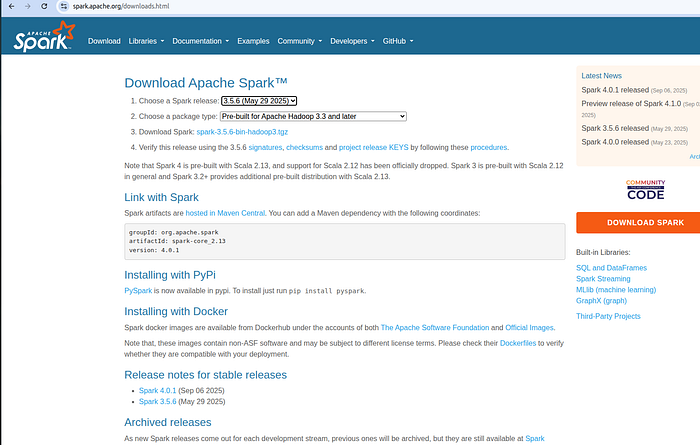
Task: Open the package type dropdown
Action: (x=313, y=116)
